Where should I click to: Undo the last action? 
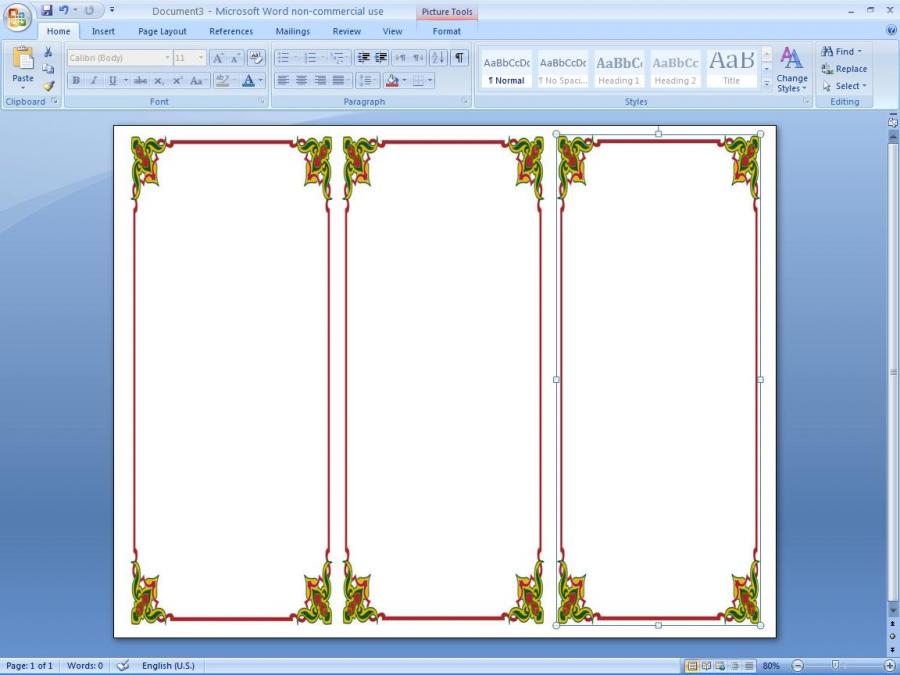(64, 10)
